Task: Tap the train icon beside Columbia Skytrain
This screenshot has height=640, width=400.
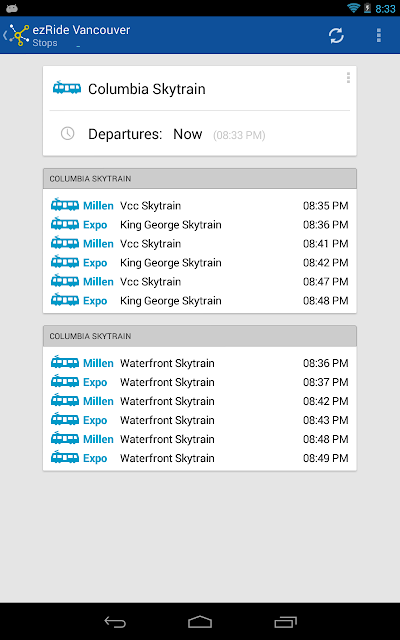Action: tap(67, 88)
